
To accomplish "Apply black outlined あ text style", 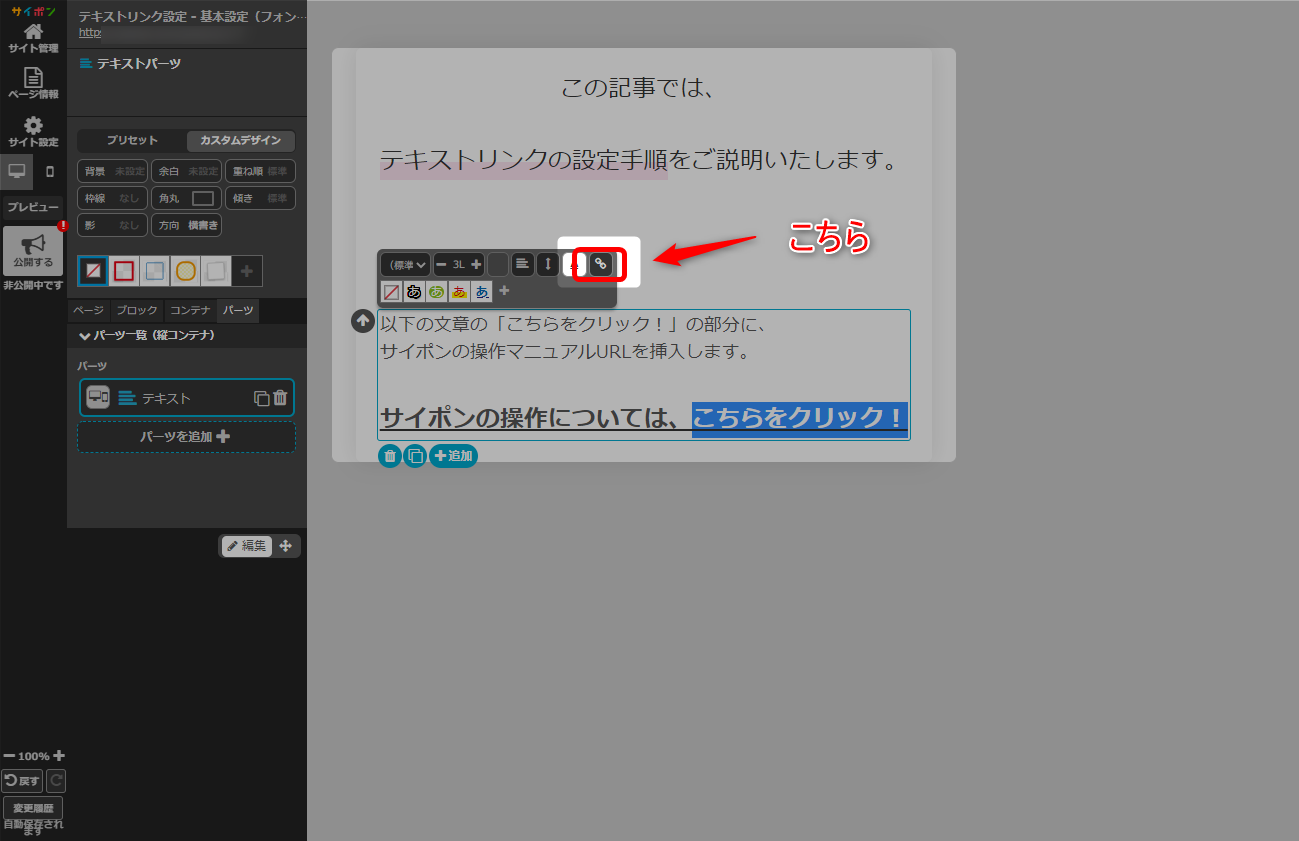I will pos(414,292).
